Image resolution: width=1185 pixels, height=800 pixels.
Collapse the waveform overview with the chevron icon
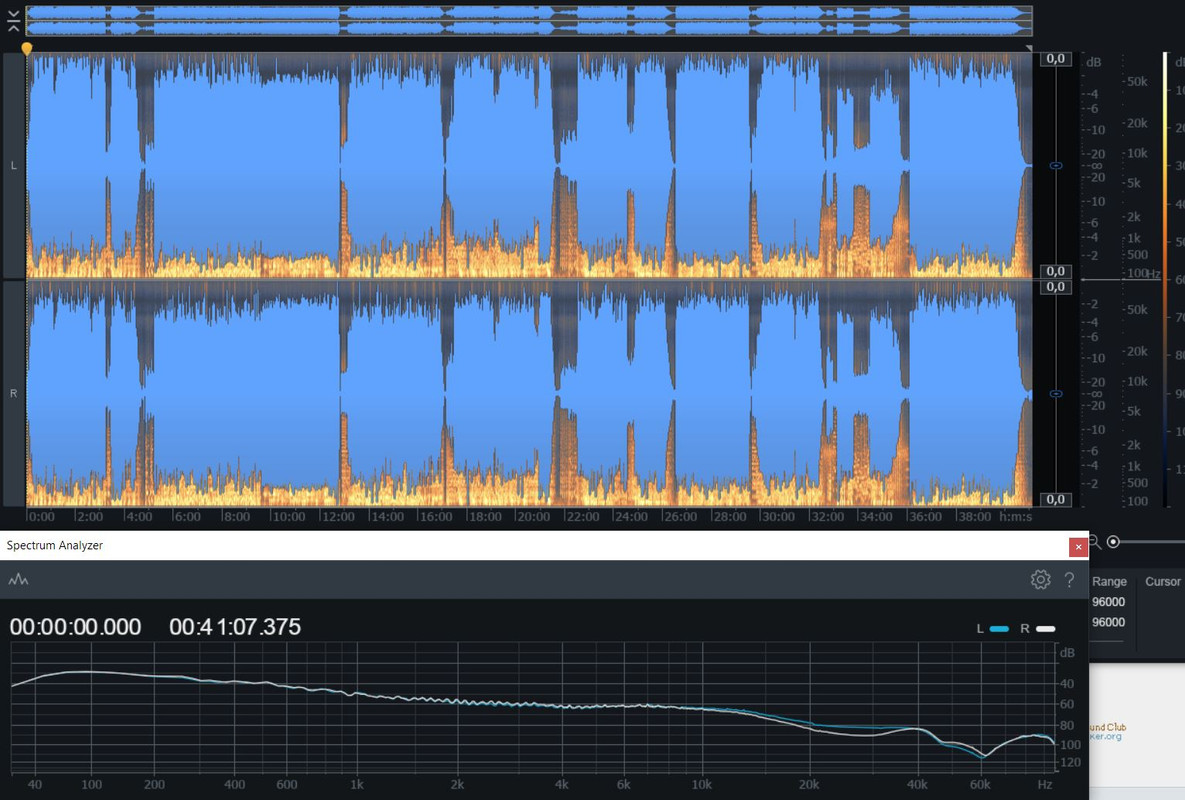coord(13,21)
